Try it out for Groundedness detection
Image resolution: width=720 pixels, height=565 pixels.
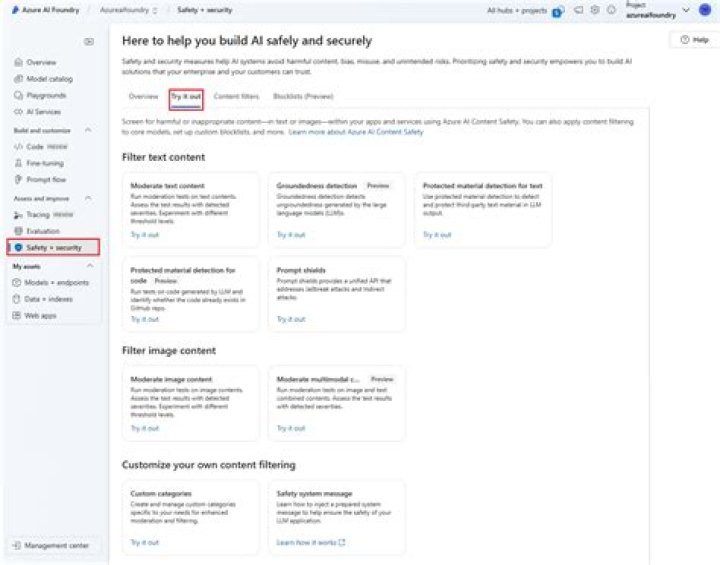click(291, 235)
